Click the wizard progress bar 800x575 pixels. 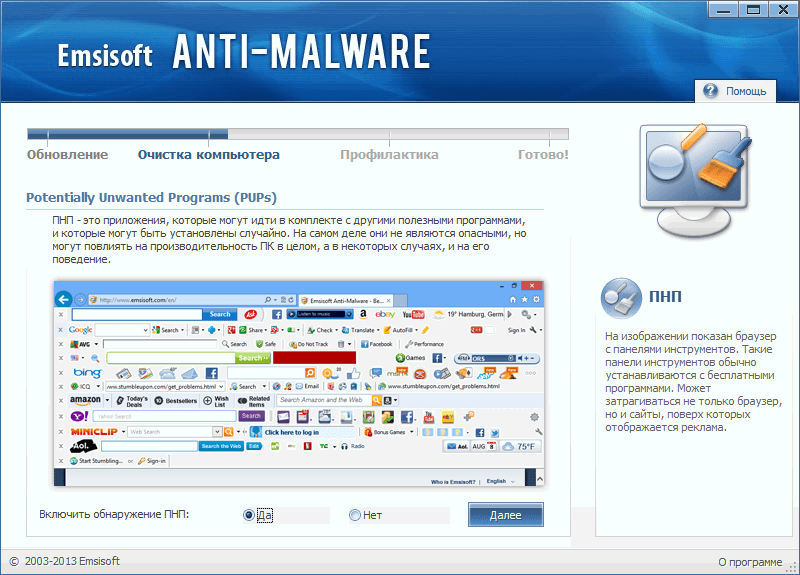pos(298,134)
